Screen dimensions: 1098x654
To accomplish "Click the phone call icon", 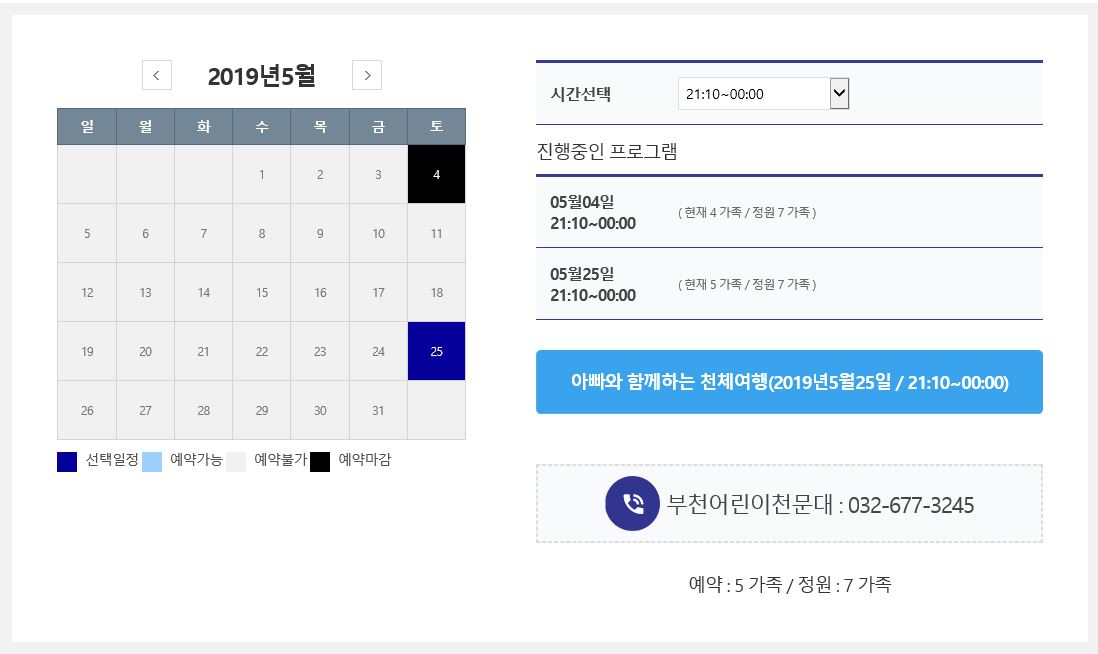I will coord(632,504).
